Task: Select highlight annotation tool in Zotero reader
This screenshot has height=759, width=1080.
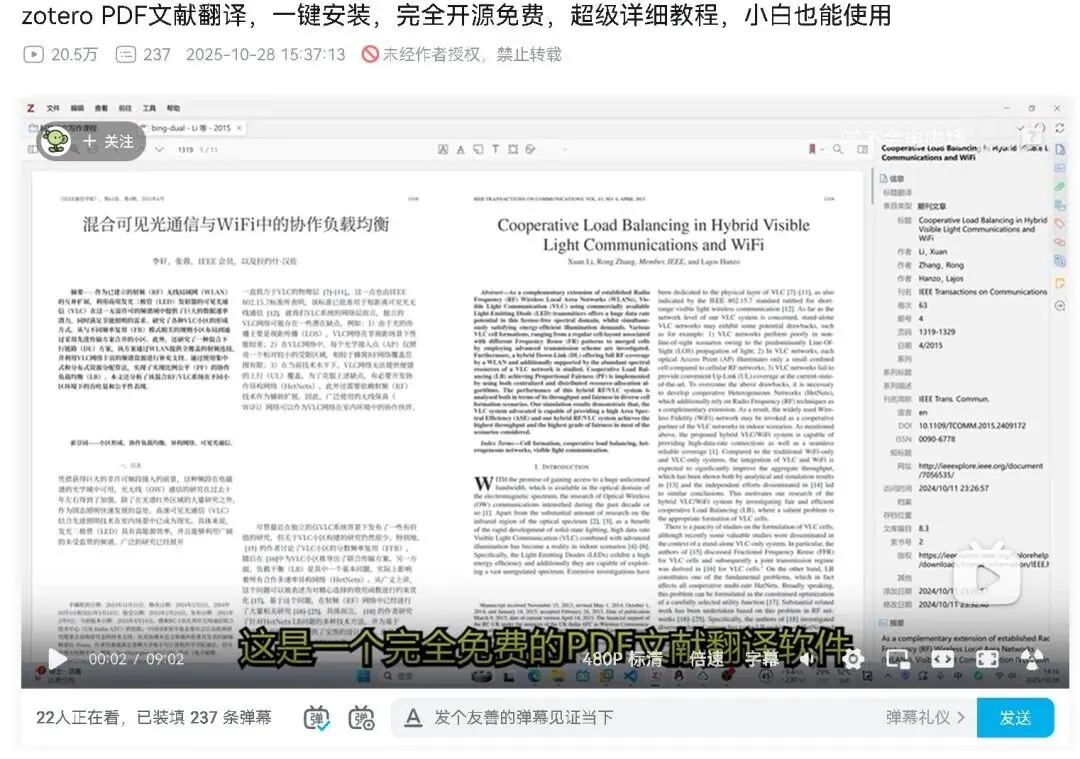Action: [x=443, y=149]
